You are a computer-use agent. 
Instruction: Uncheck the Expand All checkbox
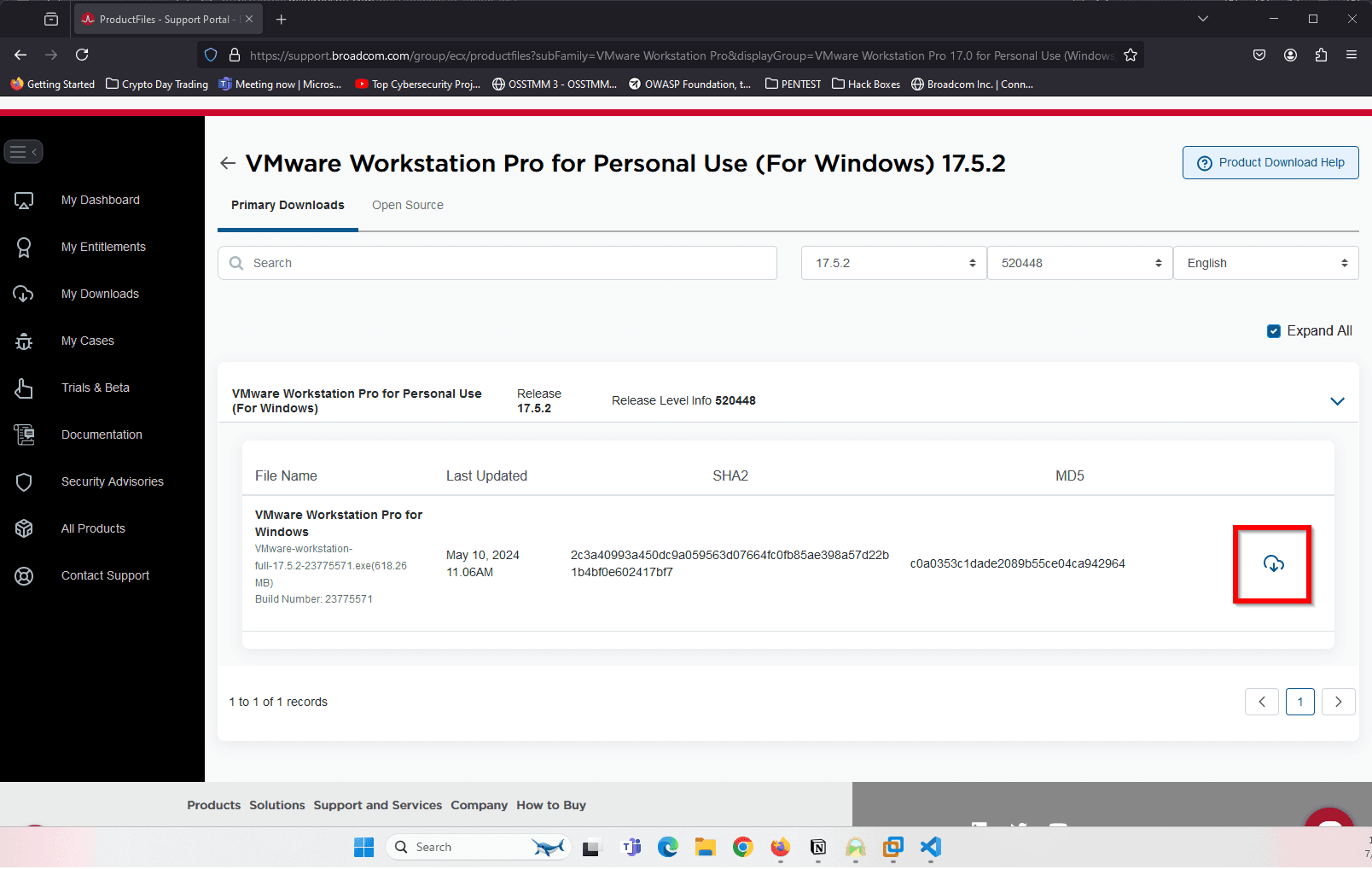[1274, 331]
